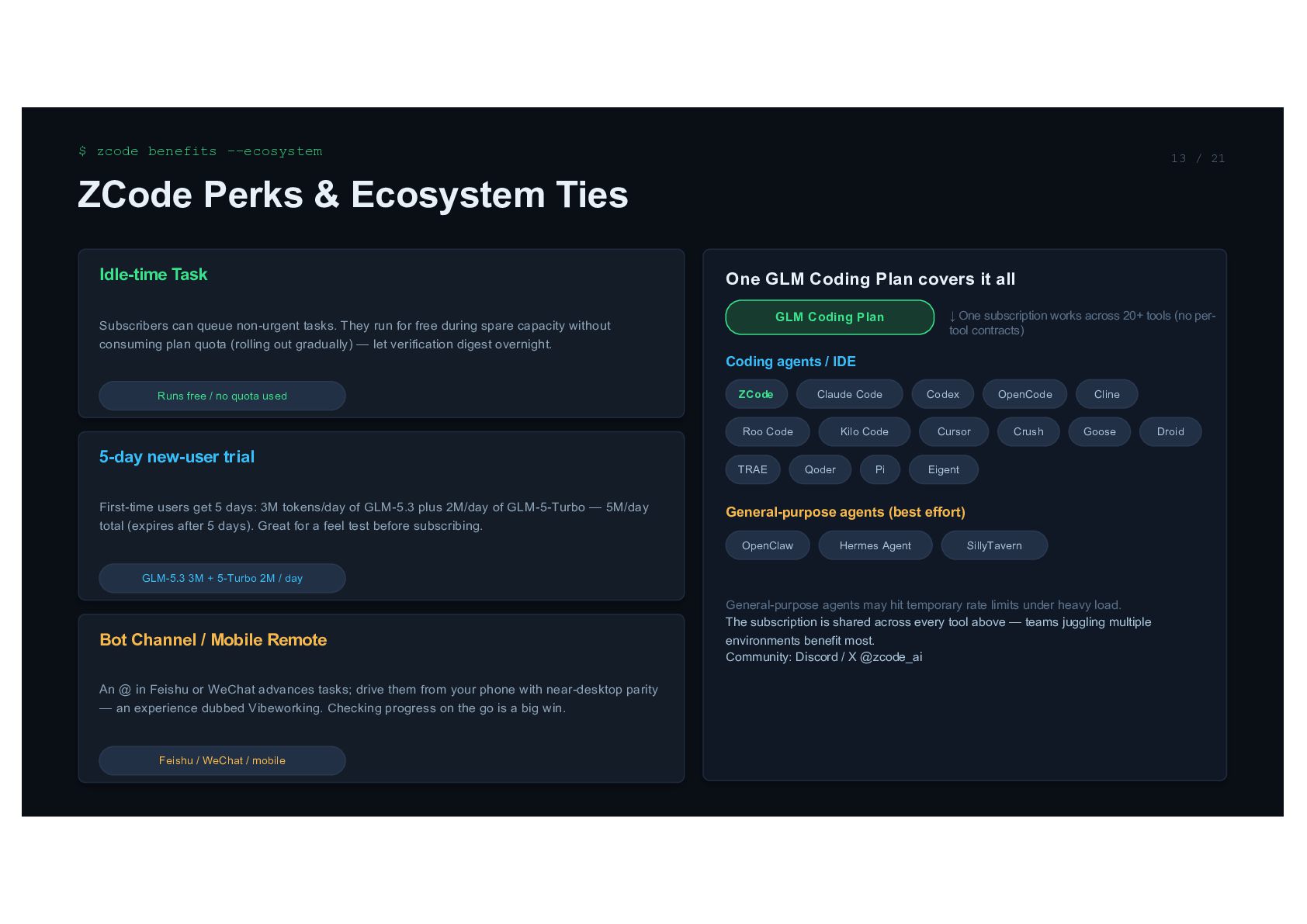Click the TRAE chip
The width and height of the screenshot is (1307, 924).
pos(753,469)
